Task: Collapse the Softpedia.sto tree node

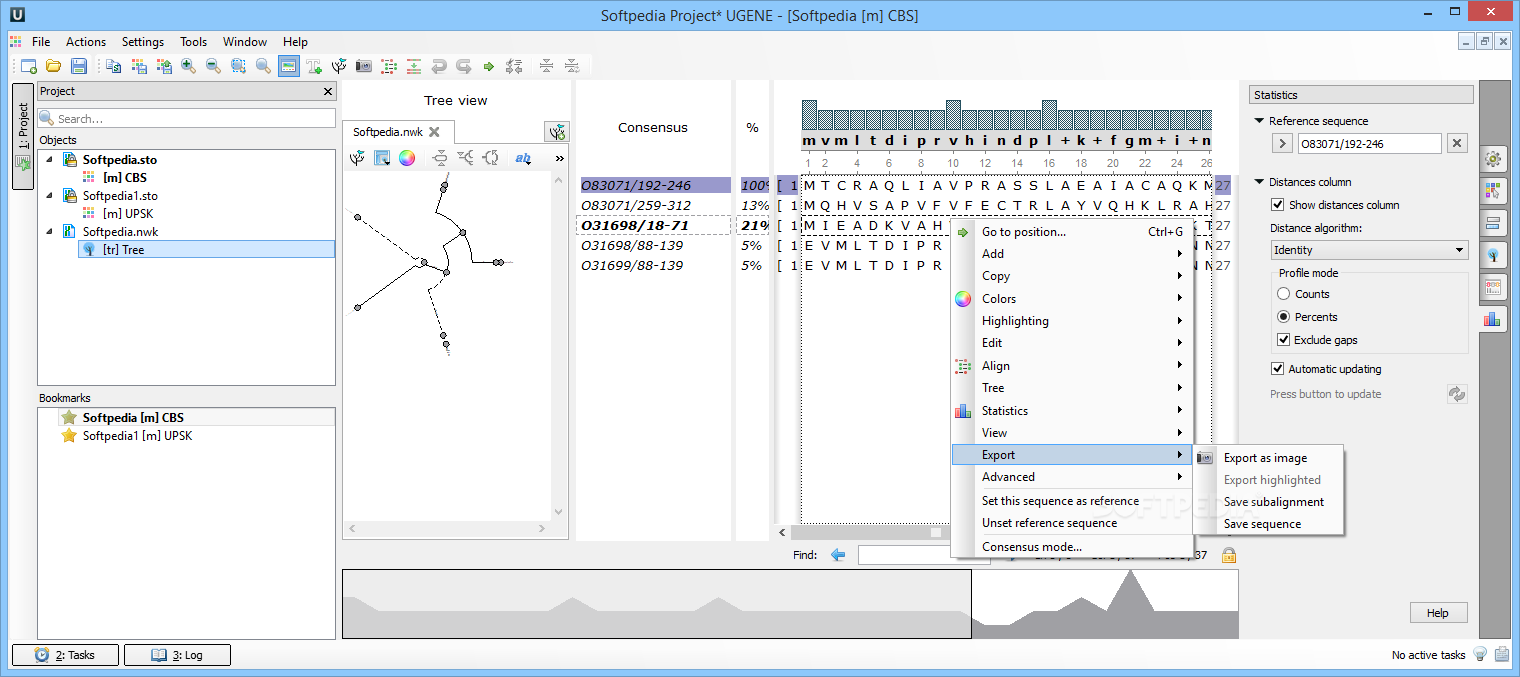Action: [49, 160]
